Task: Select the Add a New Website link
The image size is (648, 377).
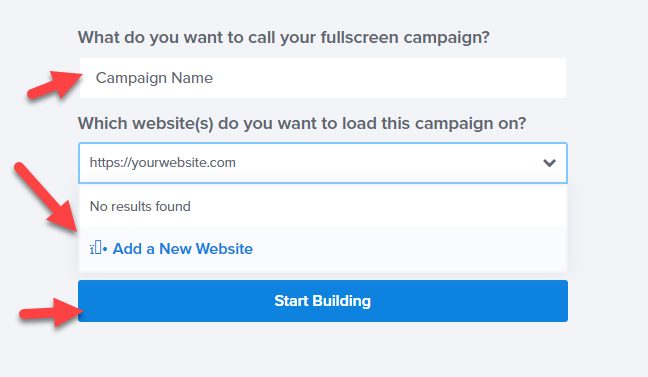Action: pos(183,249)
